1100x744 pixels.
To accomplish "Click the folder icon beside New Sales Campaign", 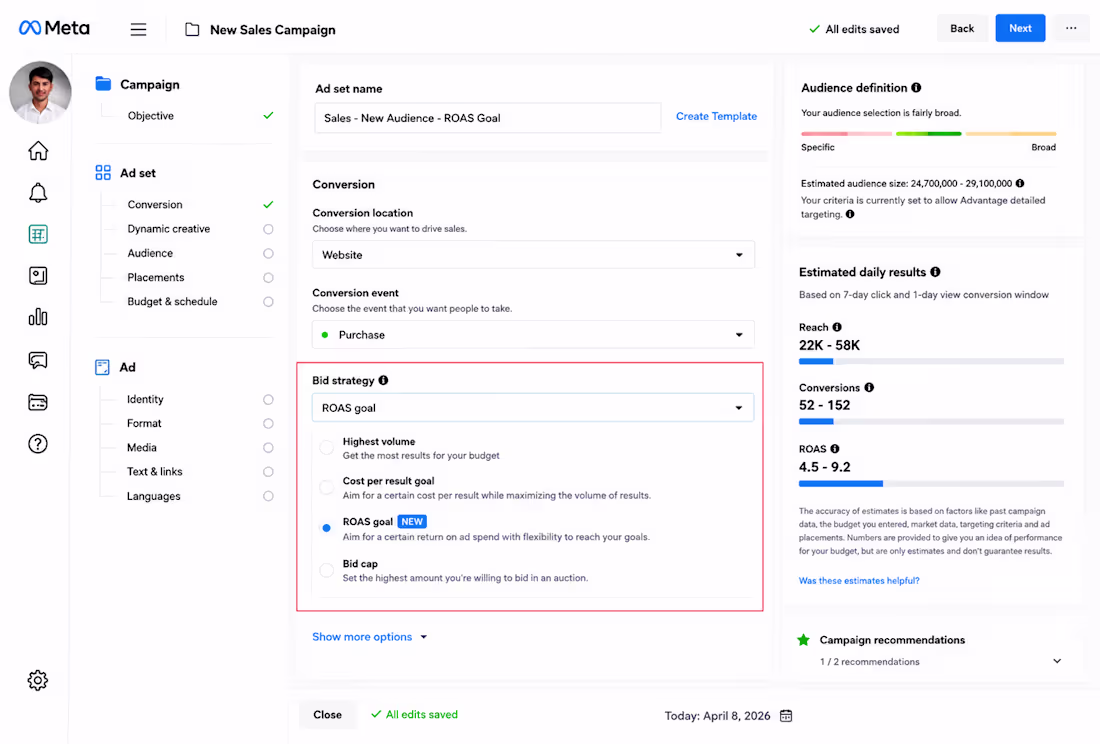I will point(192,29).
